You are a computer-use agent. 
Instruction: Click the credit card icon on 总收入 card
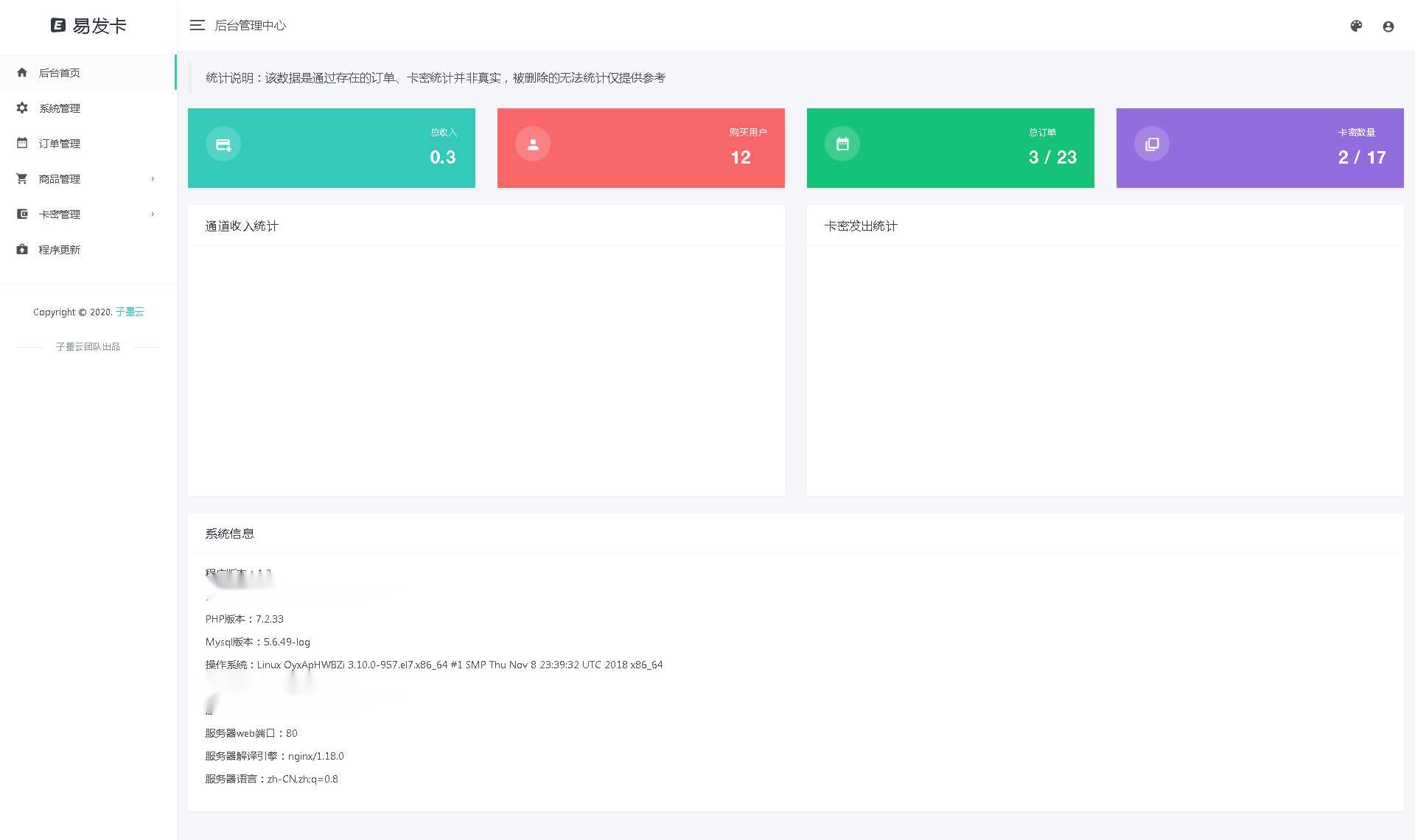[223, 144]
